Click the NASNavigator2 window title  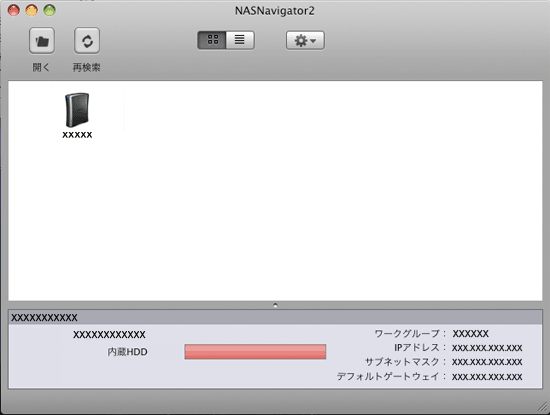tap(275, 11)
